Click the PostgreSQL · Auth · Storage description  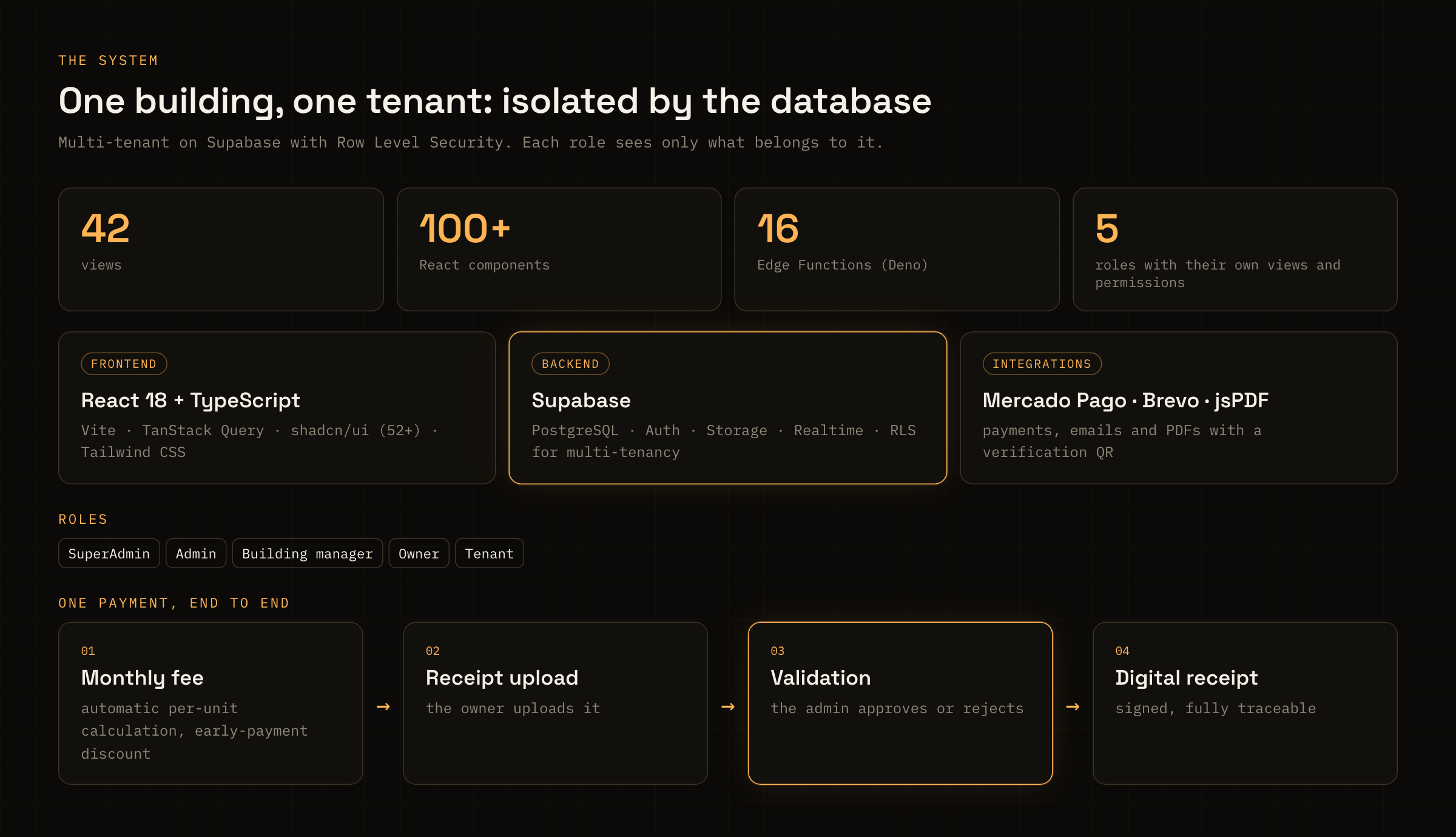coord(724,441)
